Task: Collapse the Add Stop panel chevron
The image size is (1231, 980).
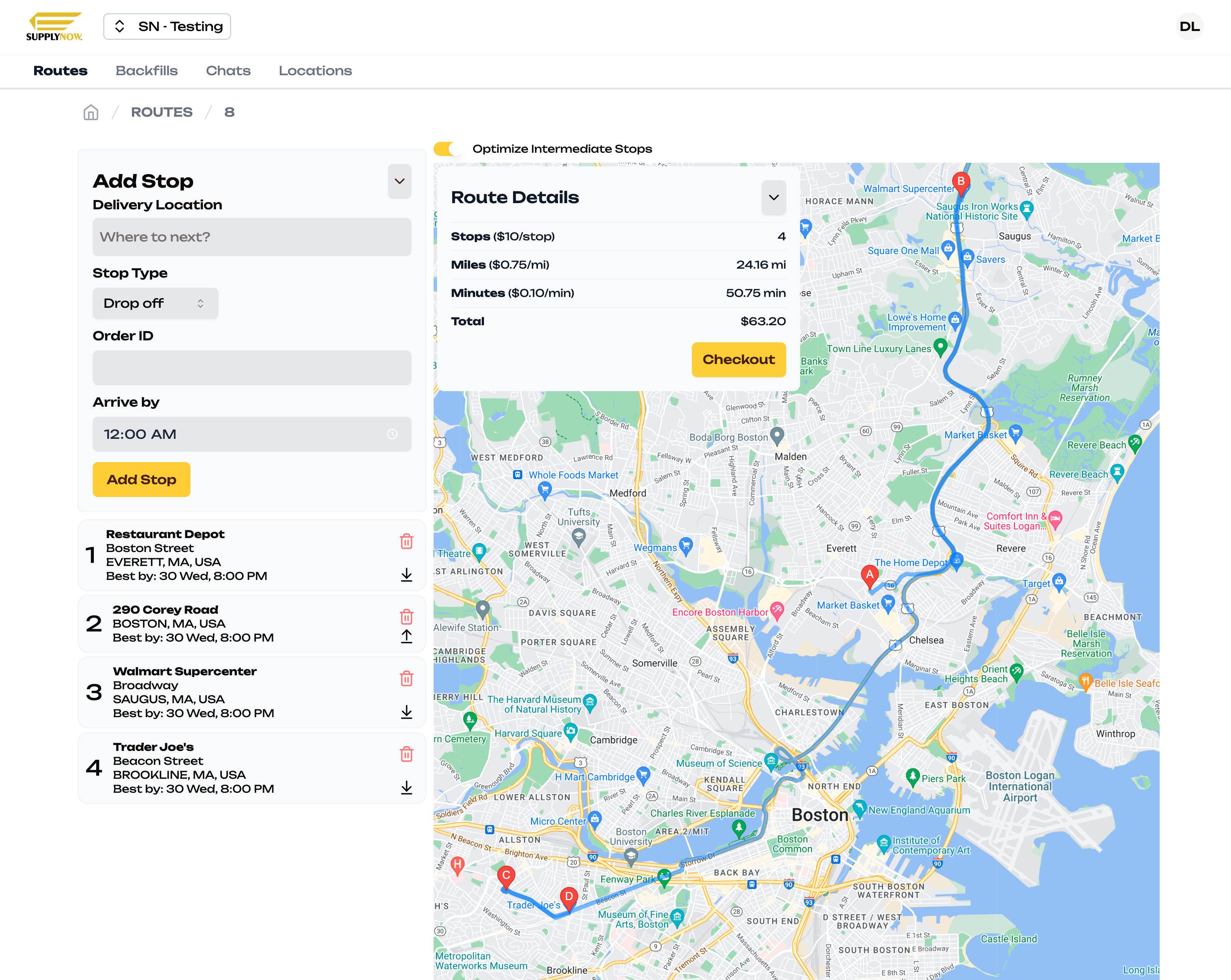Action: point(400,181)
